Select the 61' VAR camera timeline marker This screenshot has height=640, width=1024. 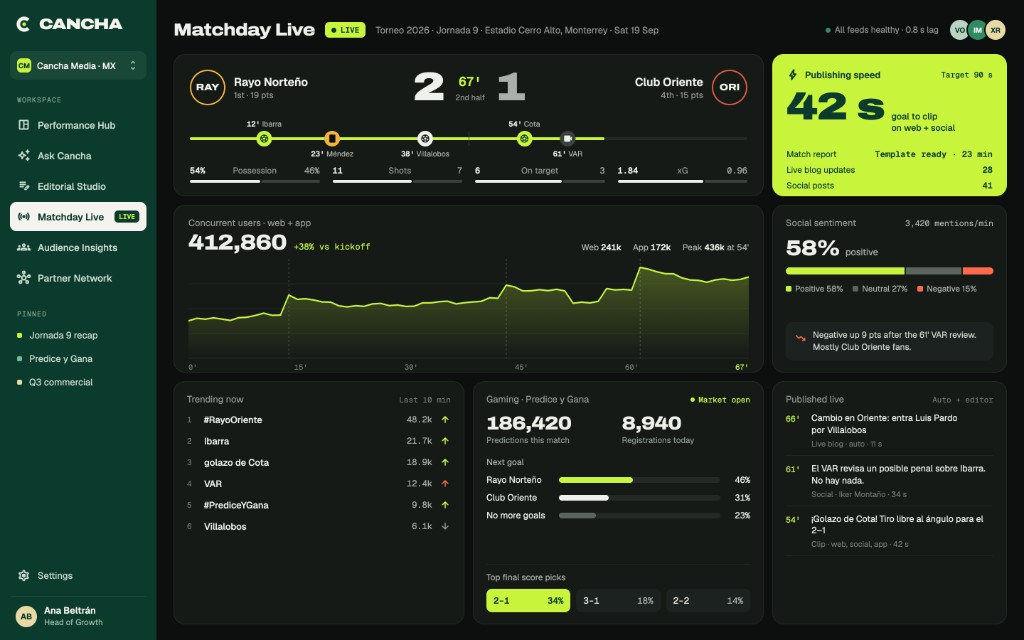click(568, 138)
